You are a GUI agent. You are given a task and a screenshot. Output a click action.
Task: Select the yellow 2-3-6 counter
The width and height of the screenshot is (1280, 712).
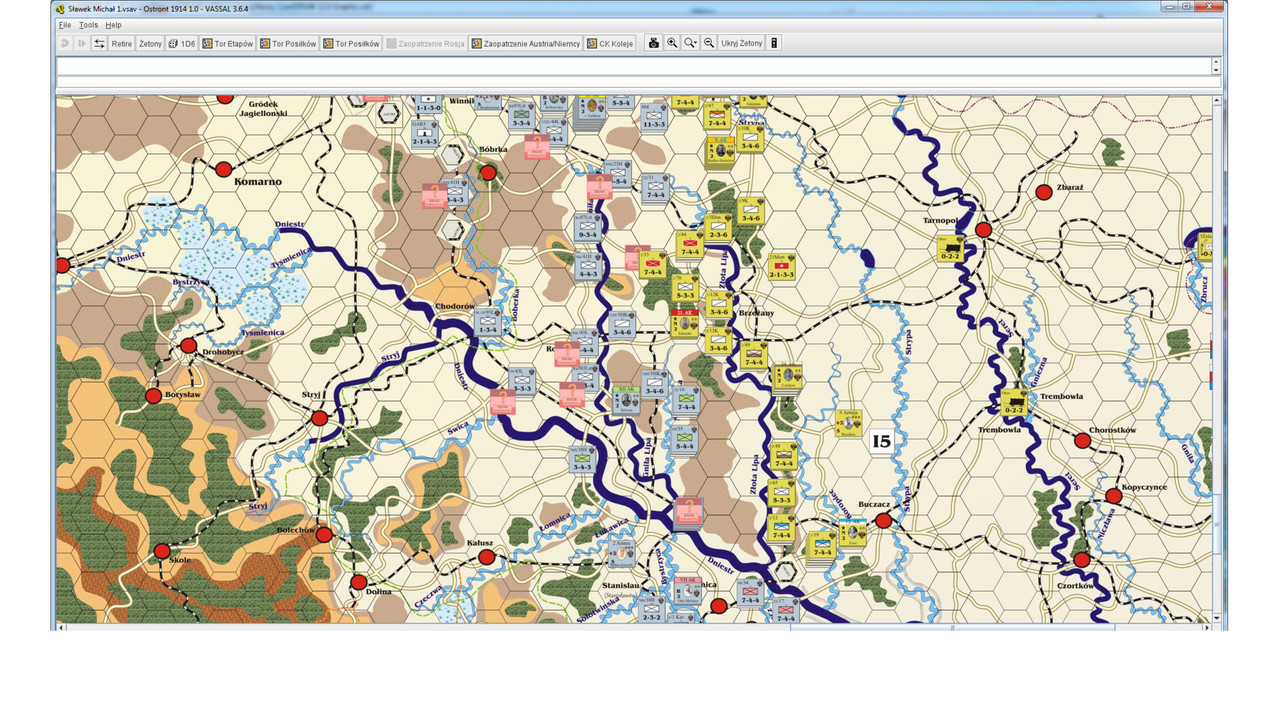(x=718, y=228)
